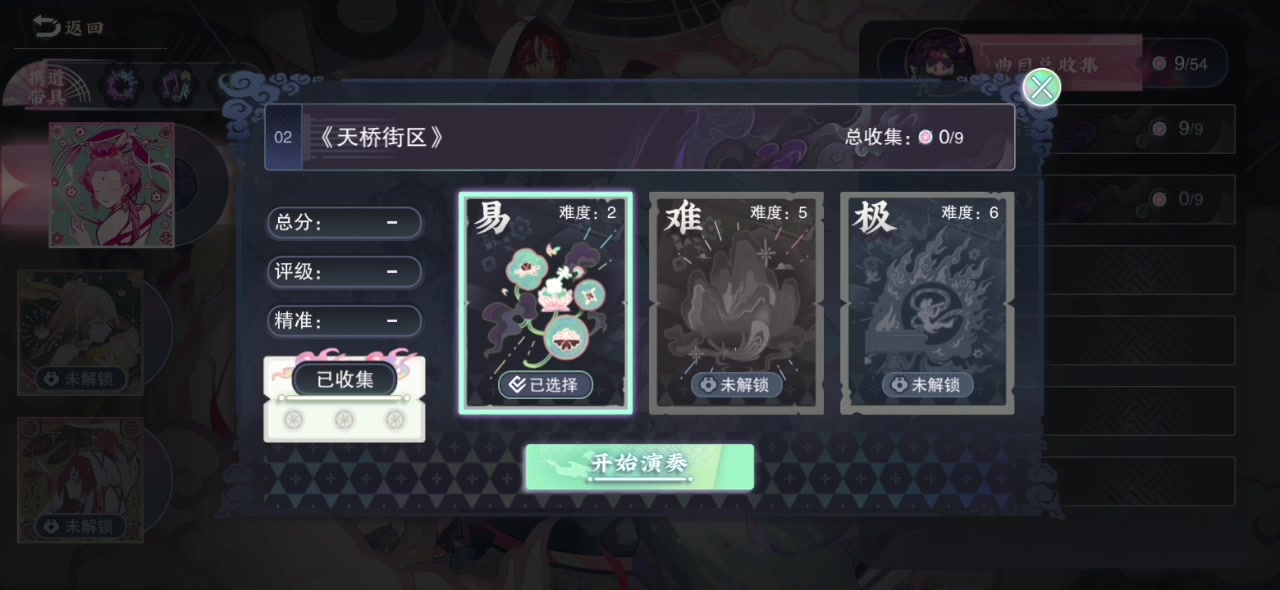
Task: Click the 已收集 collected button
Action: pyautogui.click(x=345, y=379)
